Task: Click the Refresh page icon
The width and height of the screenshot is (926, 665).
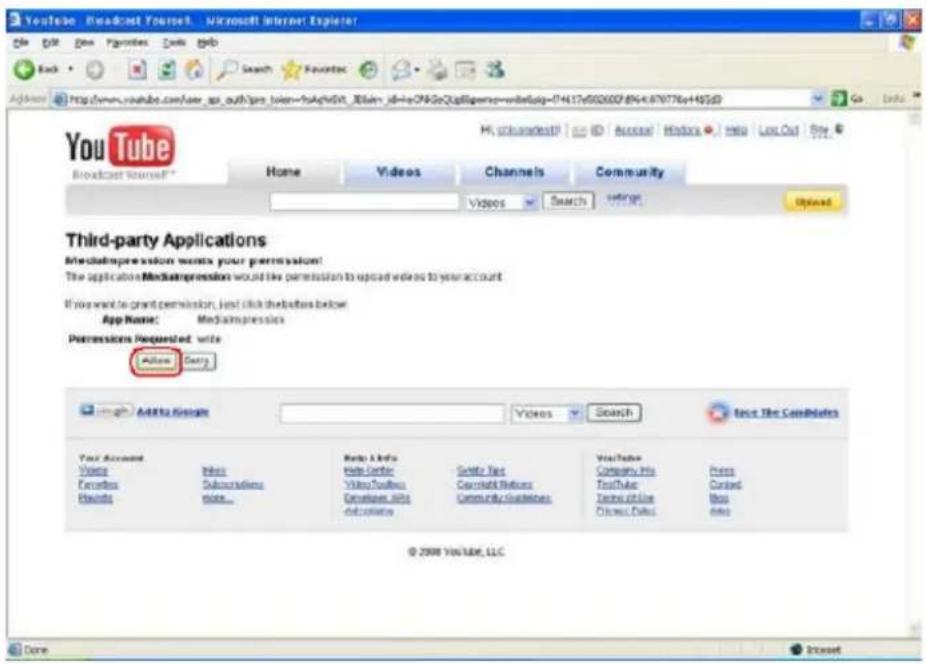Action: point(167,70)
